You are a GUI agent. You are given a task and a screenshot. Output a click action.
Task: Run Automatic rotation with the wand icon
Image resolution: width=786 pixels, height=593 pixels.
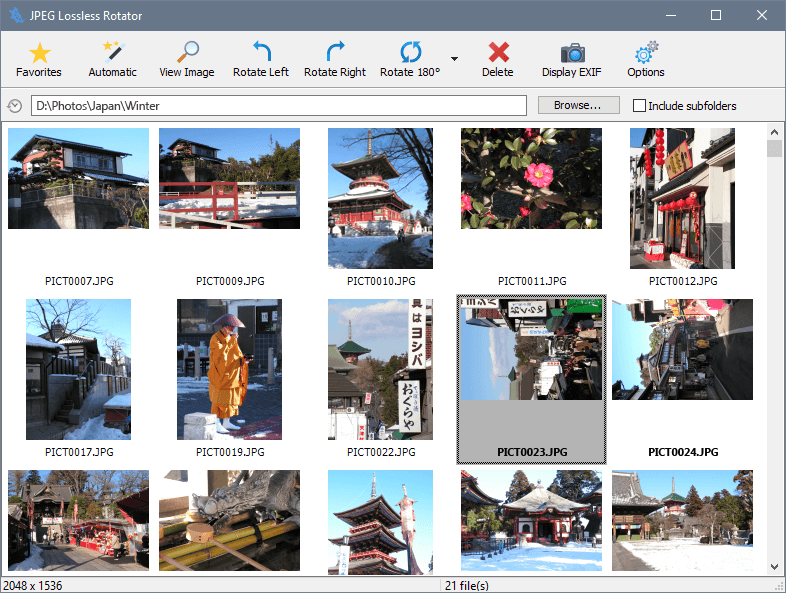(x=112, y=60)
